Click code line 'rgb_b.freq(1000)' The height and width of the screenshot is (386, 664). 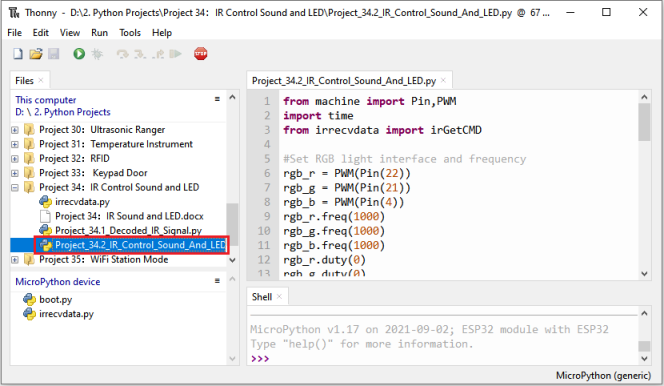coord(334,245)
